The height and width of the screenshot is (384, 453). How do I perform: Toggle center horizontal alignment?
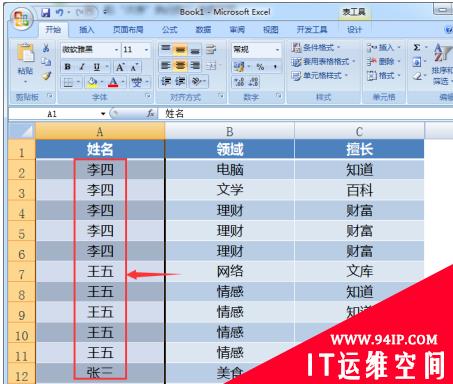(180, 65)
